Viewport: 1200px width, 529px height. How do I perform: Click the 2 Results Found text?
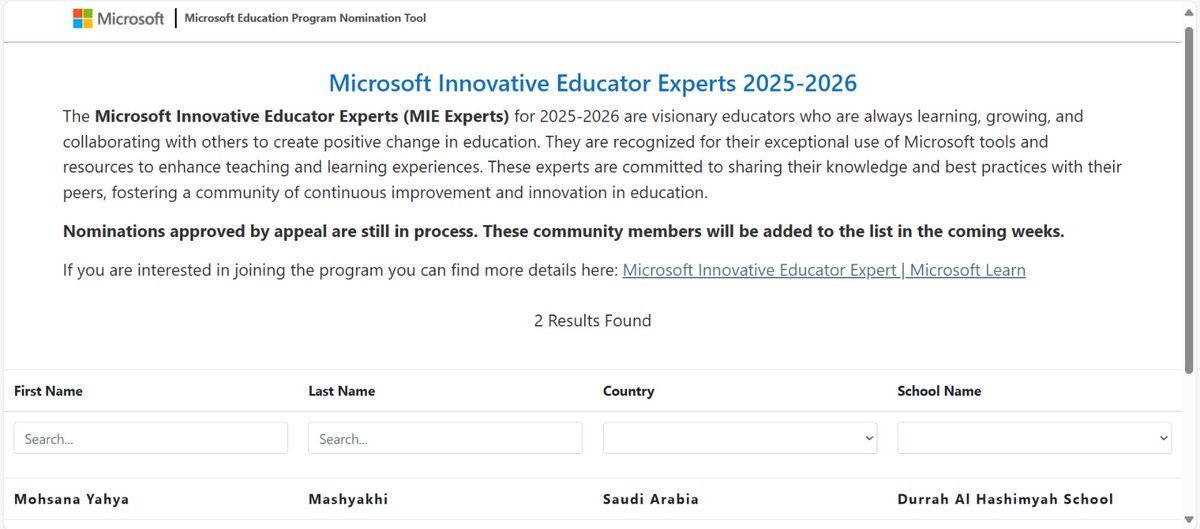[x=593, y=321]
